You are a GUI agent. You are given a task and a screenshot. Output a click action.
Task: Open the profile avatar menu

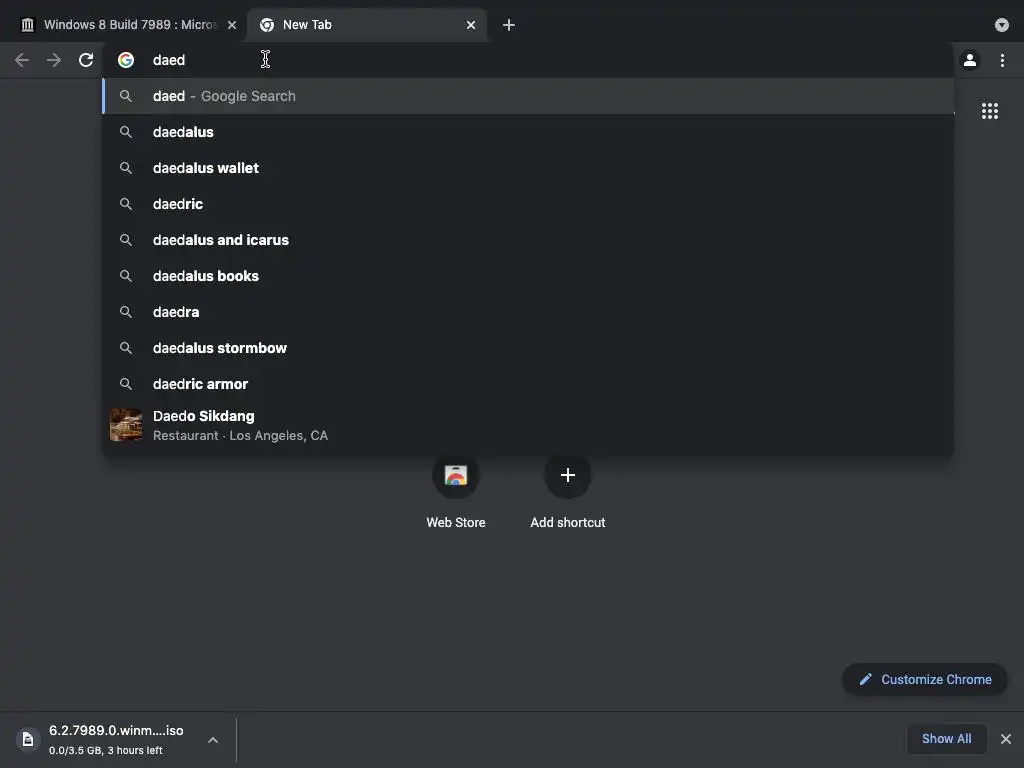click(970, 60)
